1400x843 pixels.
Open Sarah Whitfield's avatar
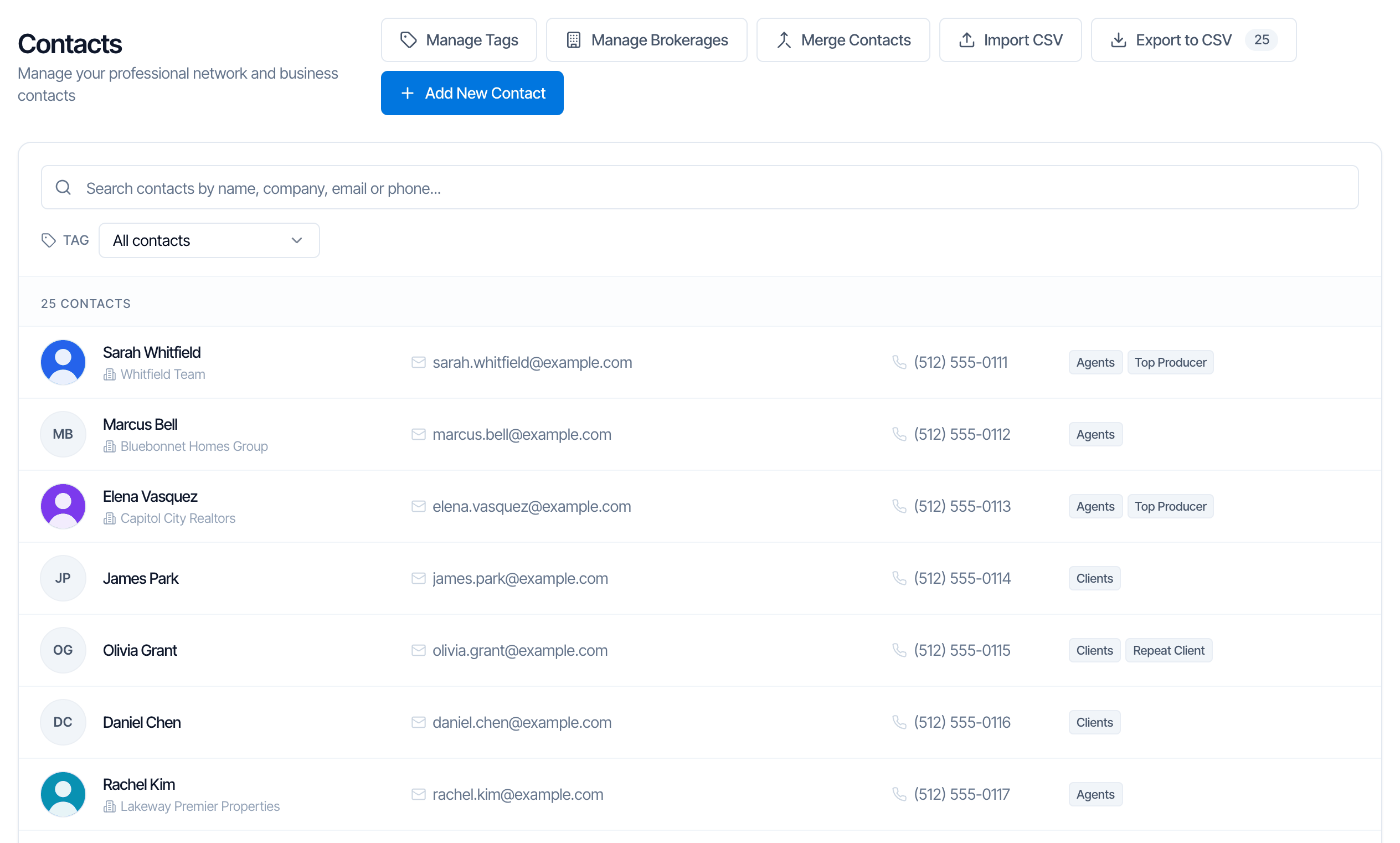(63, 362)
